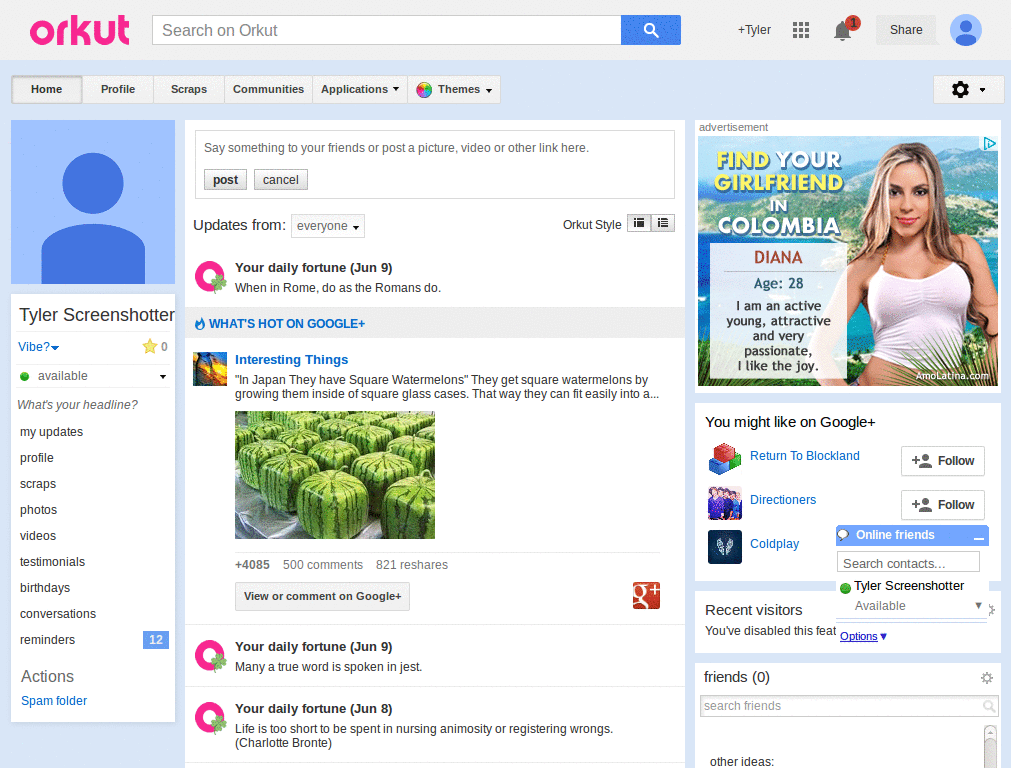Open birthdays in sidebar
1024x768 pixels.
click(45, 588)
